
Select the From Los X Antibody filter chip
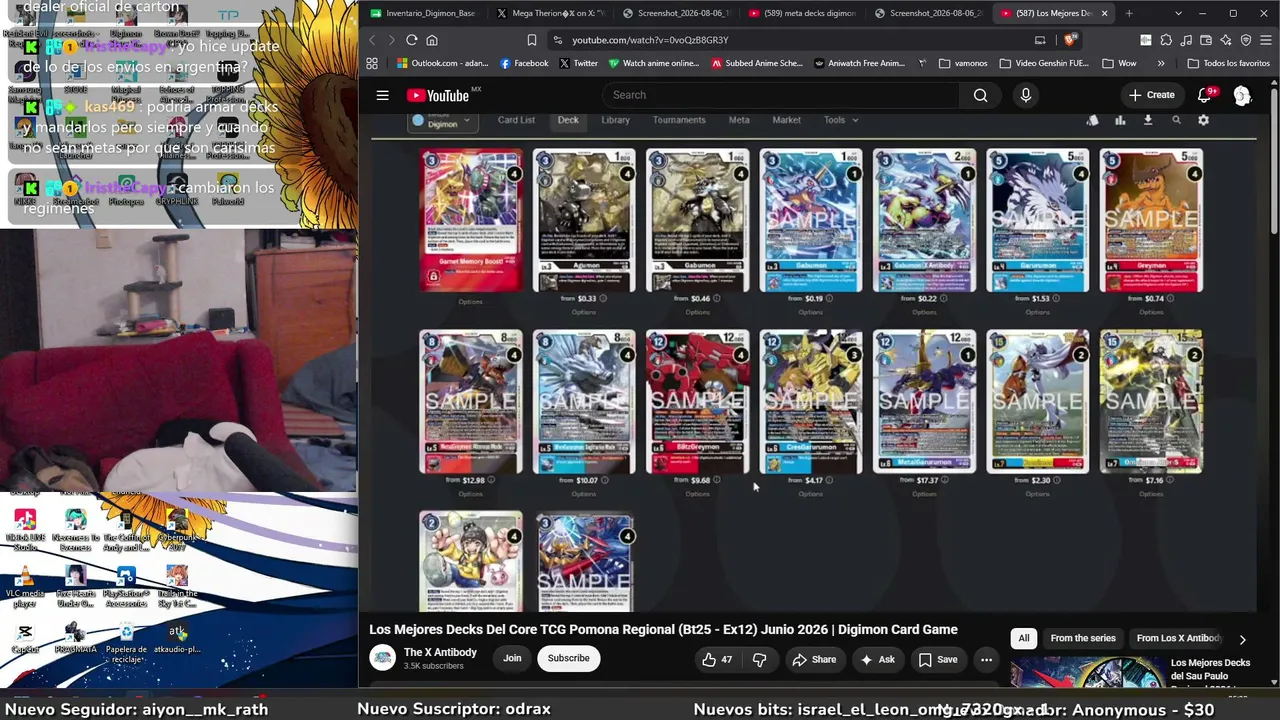coord(1179,638)
